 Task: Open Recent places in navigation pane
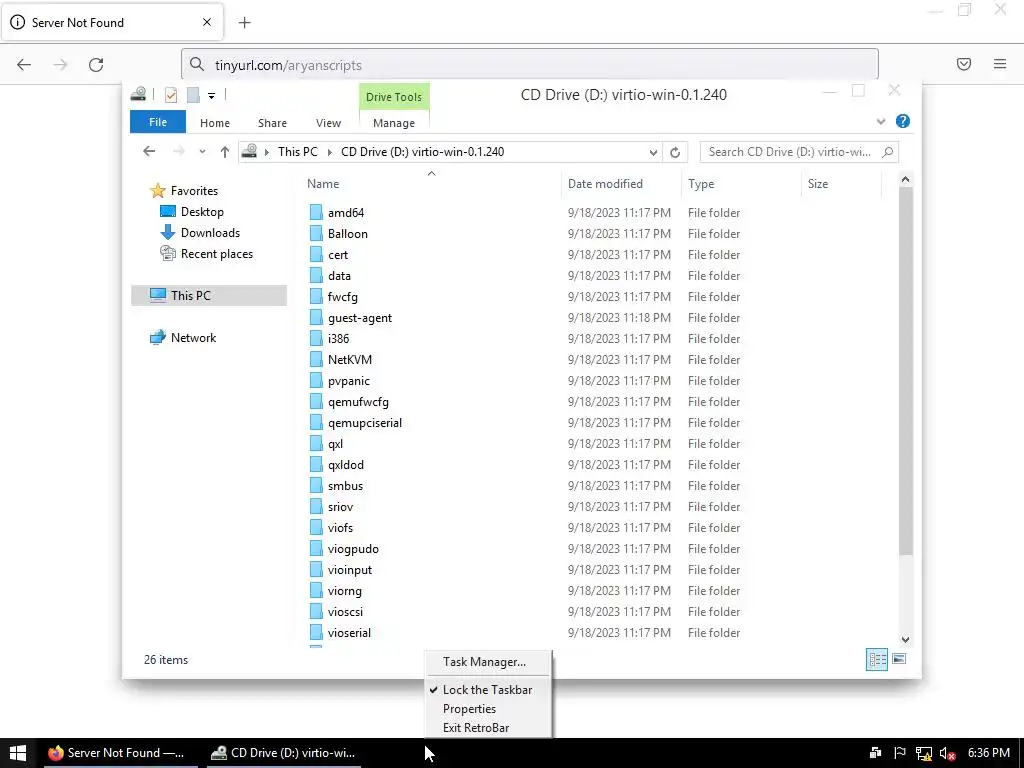216,253
